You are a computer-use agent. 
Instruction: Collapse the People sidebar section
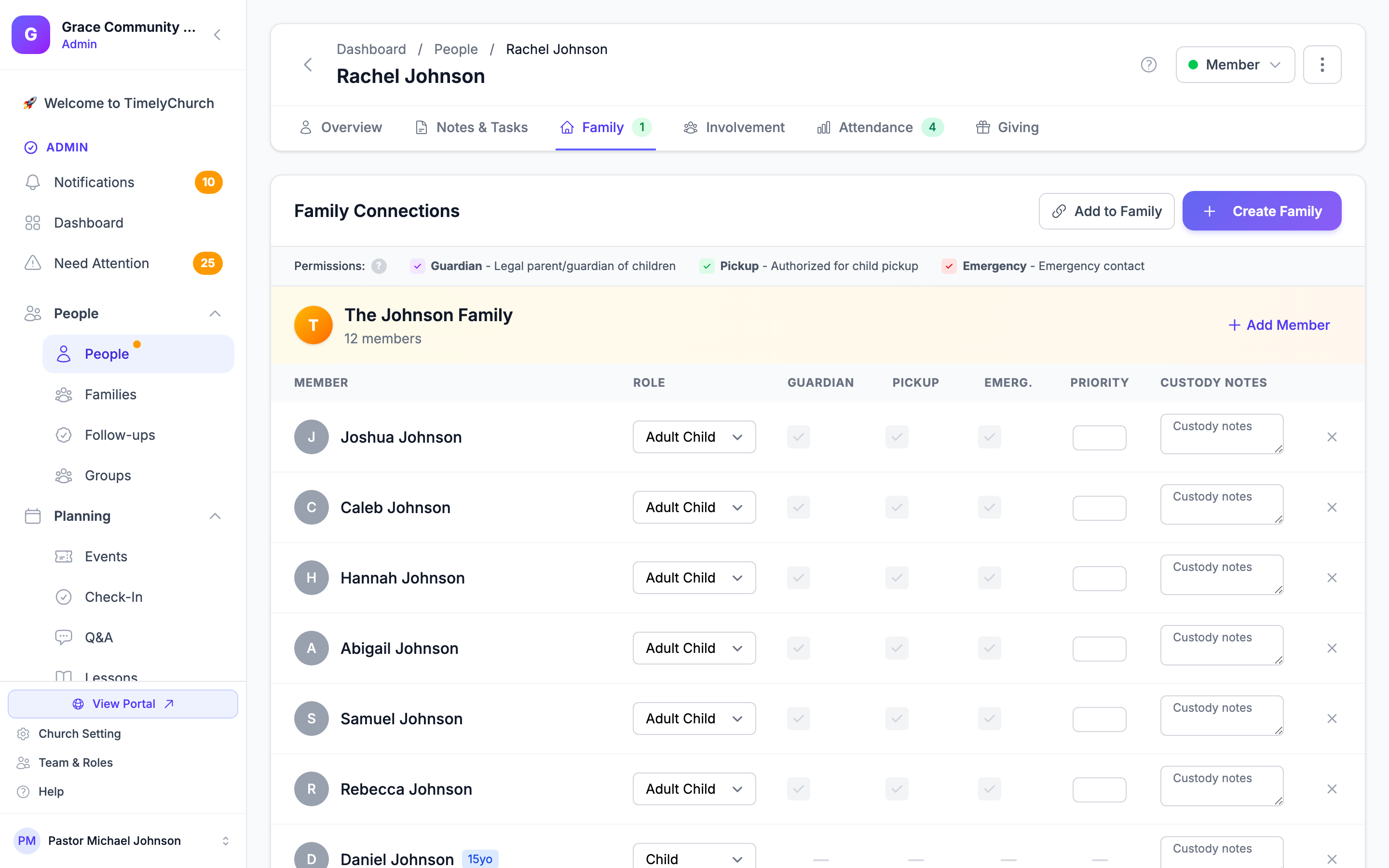[x=215, y=313]
